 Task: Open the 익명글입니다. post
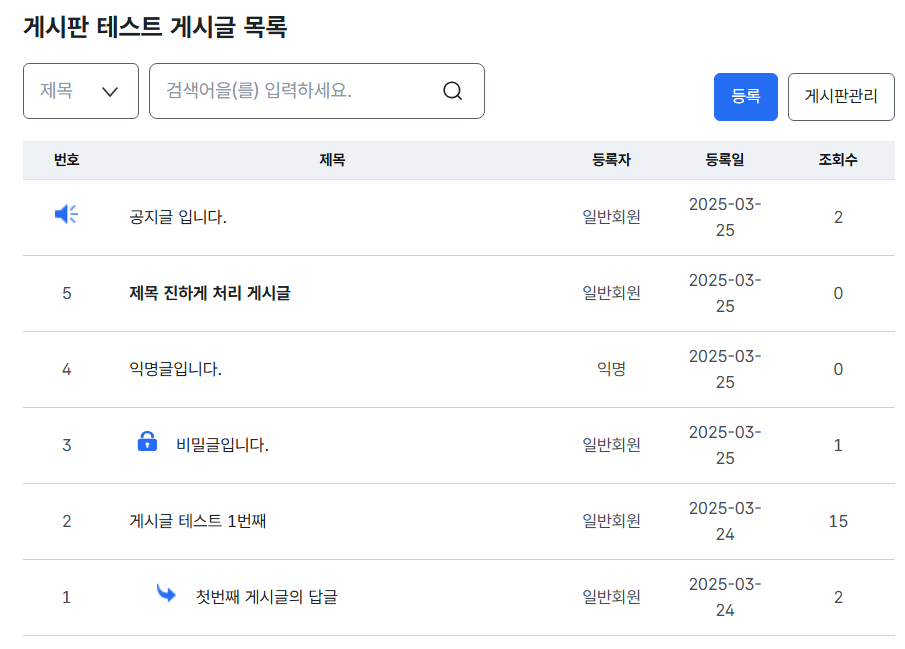click(175, 369)
